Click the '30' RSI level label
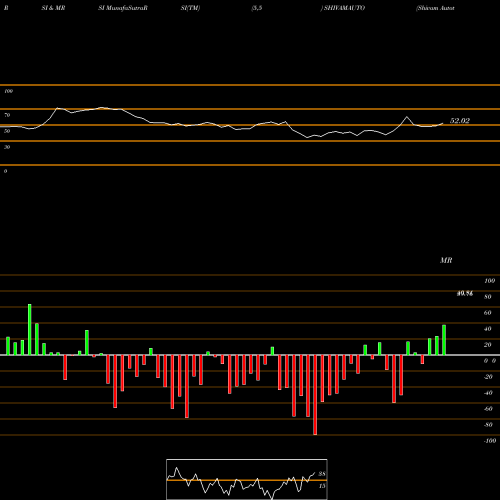Viewport: 500px width, 500px height. pyautogui.click(x=7, y=147)
